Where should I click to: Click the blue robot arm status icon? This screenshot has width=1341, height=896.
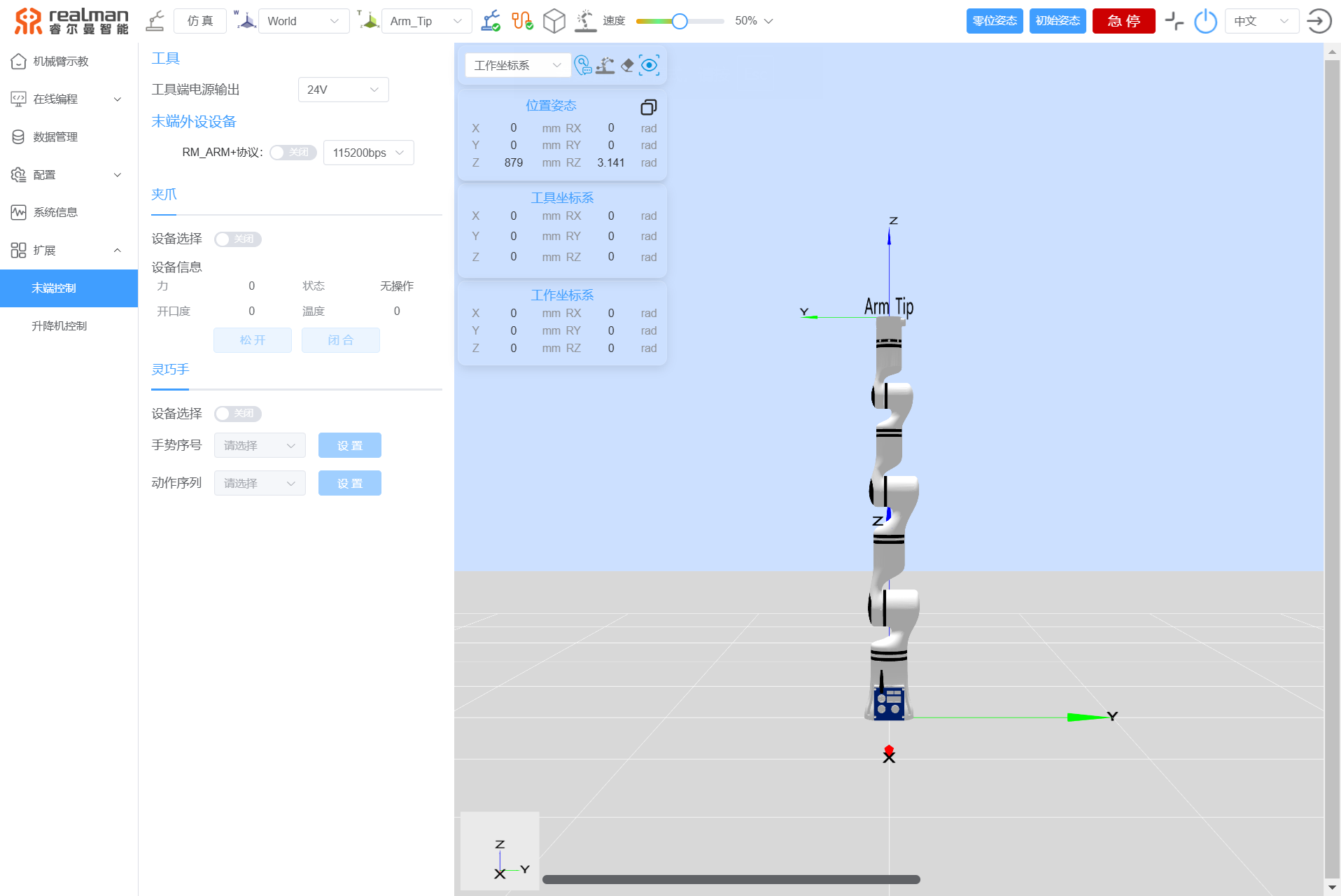491,21
